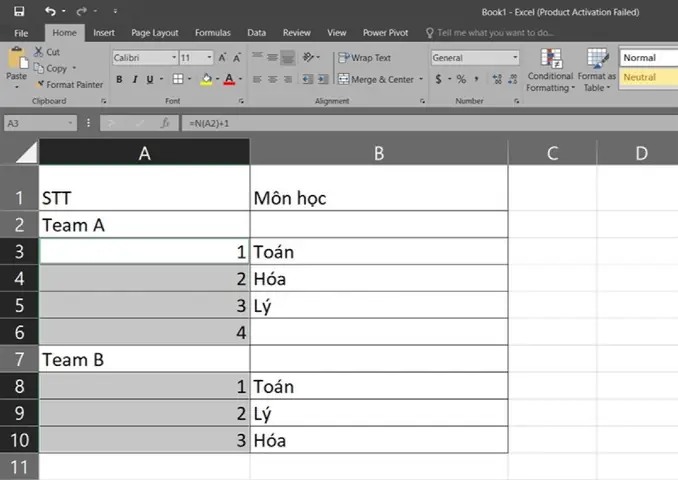678x480 pixels.
Task: Toggle Underline formatting
Action: pos(150,79)
